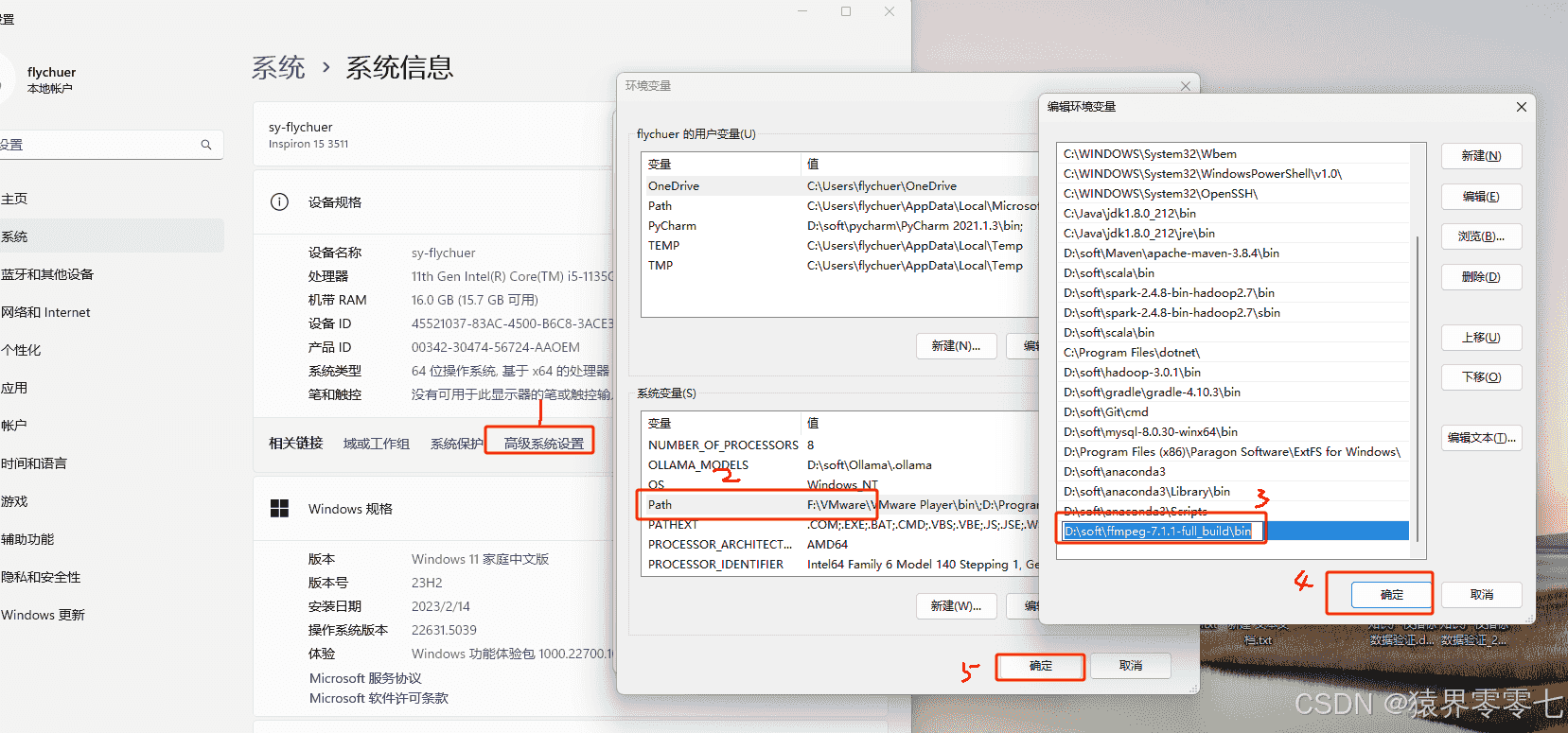Click 取消 in 编辑环境变量 dialog
1568x733 pixels.
tap(1481, 595)
